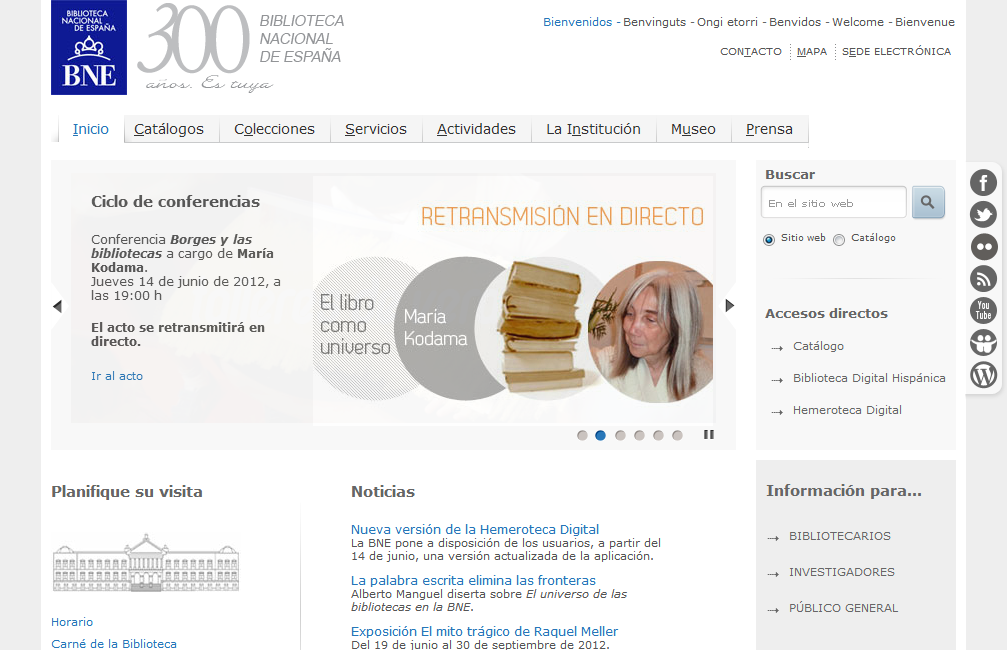This screenshot has width=1007, height=650.
Task: Switch language to Welcome
Action: click(x=858, y=22)
